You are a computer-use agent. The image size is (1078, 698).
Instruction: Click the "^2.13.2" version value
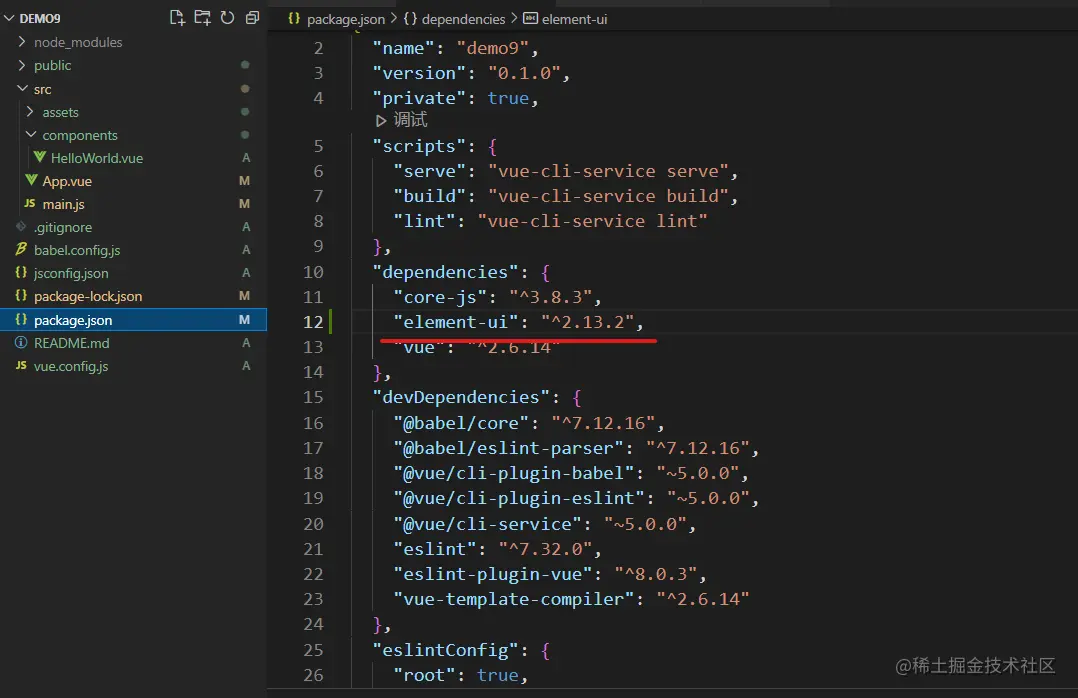587,322
